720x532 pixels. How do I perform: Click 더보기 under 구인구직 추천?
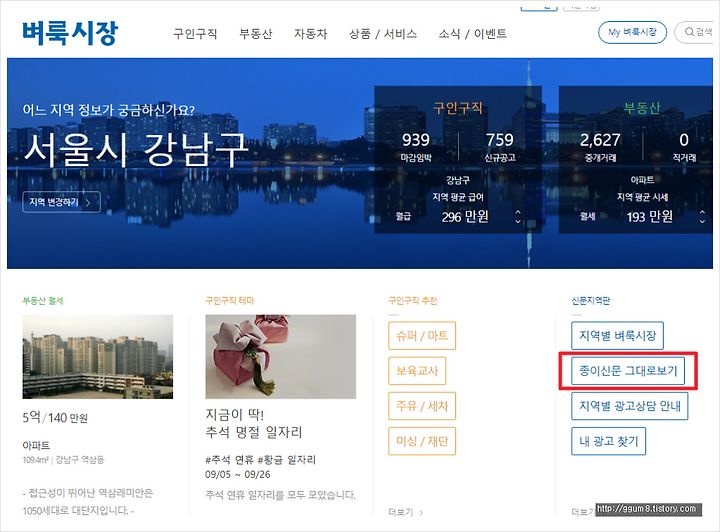coord(405,512)
